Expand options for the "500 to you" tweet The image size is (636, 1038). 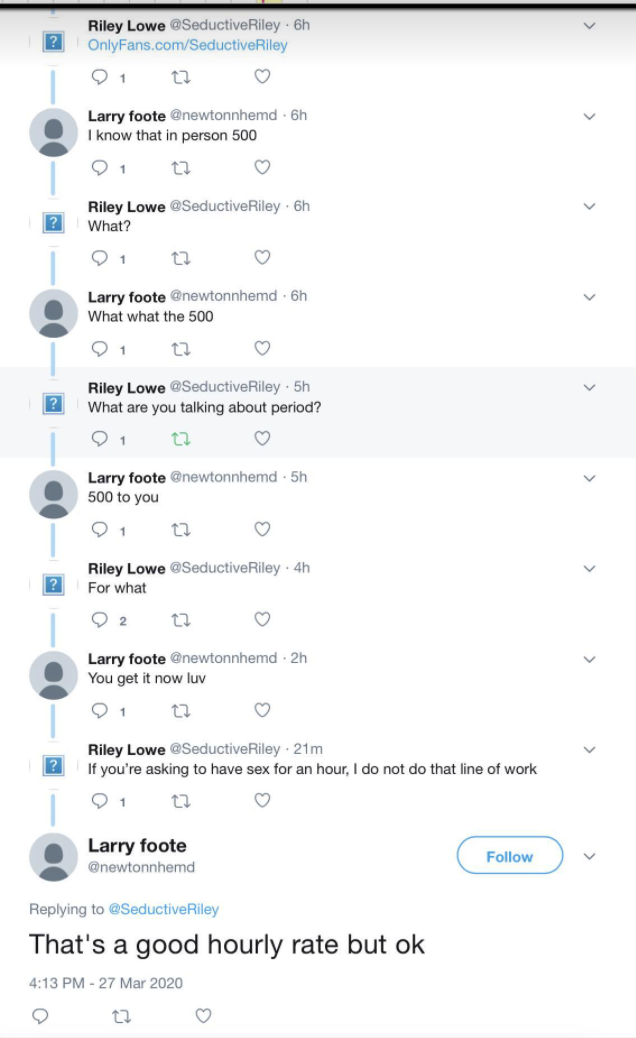[589, 478]
